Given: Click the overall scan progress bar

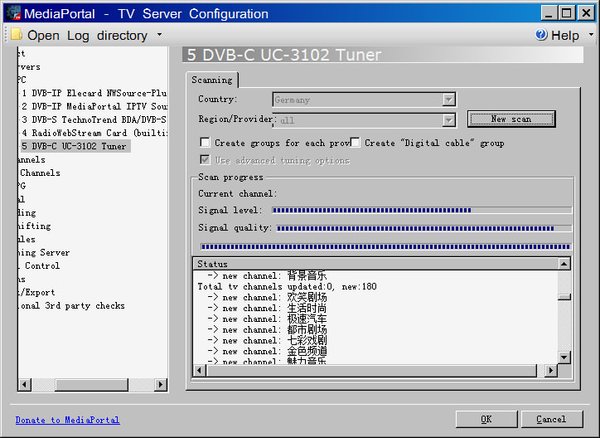Looking at the screenshot, I should click(386, 247).
